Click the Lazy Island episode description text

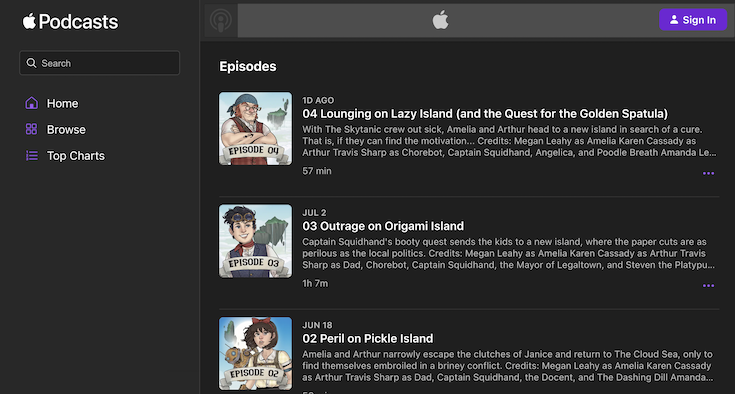(x=509, y=141)
